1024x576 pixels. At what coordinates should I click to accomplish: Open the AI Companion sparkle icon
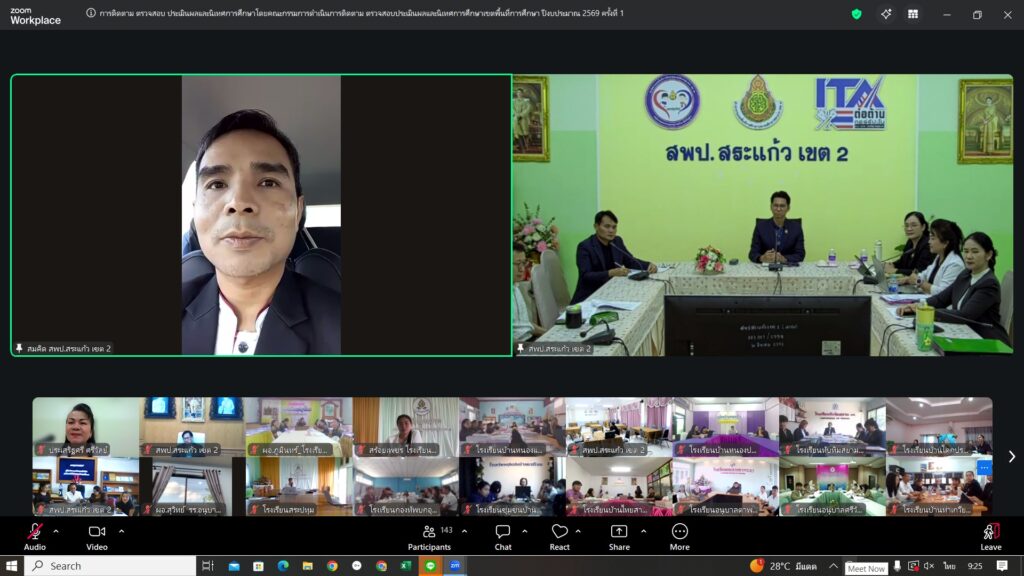[886, 14]
